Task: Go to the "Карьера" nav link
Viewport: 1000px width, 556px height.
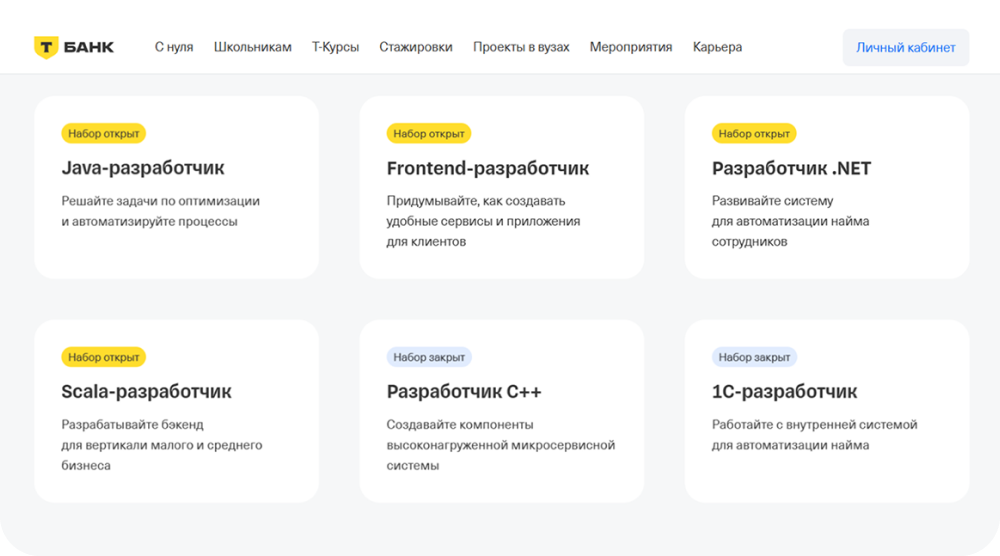Action: click(x=717, y=47)
